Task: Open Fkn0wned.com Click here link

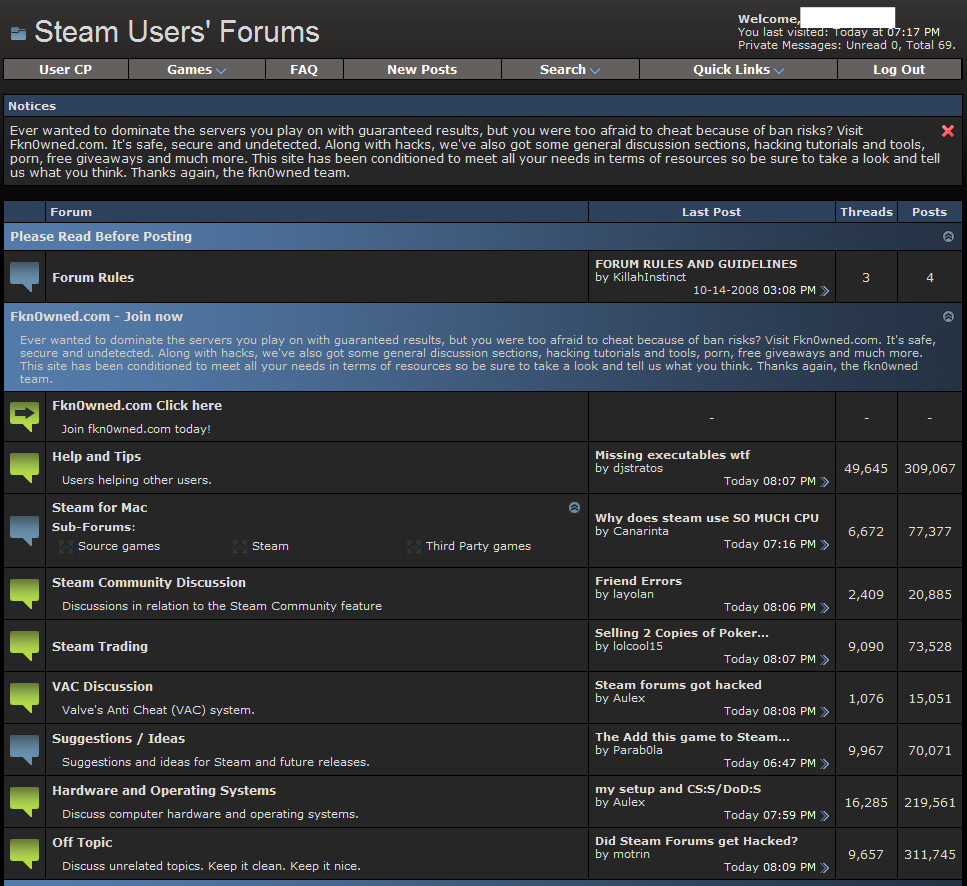Action: (137, 406)
